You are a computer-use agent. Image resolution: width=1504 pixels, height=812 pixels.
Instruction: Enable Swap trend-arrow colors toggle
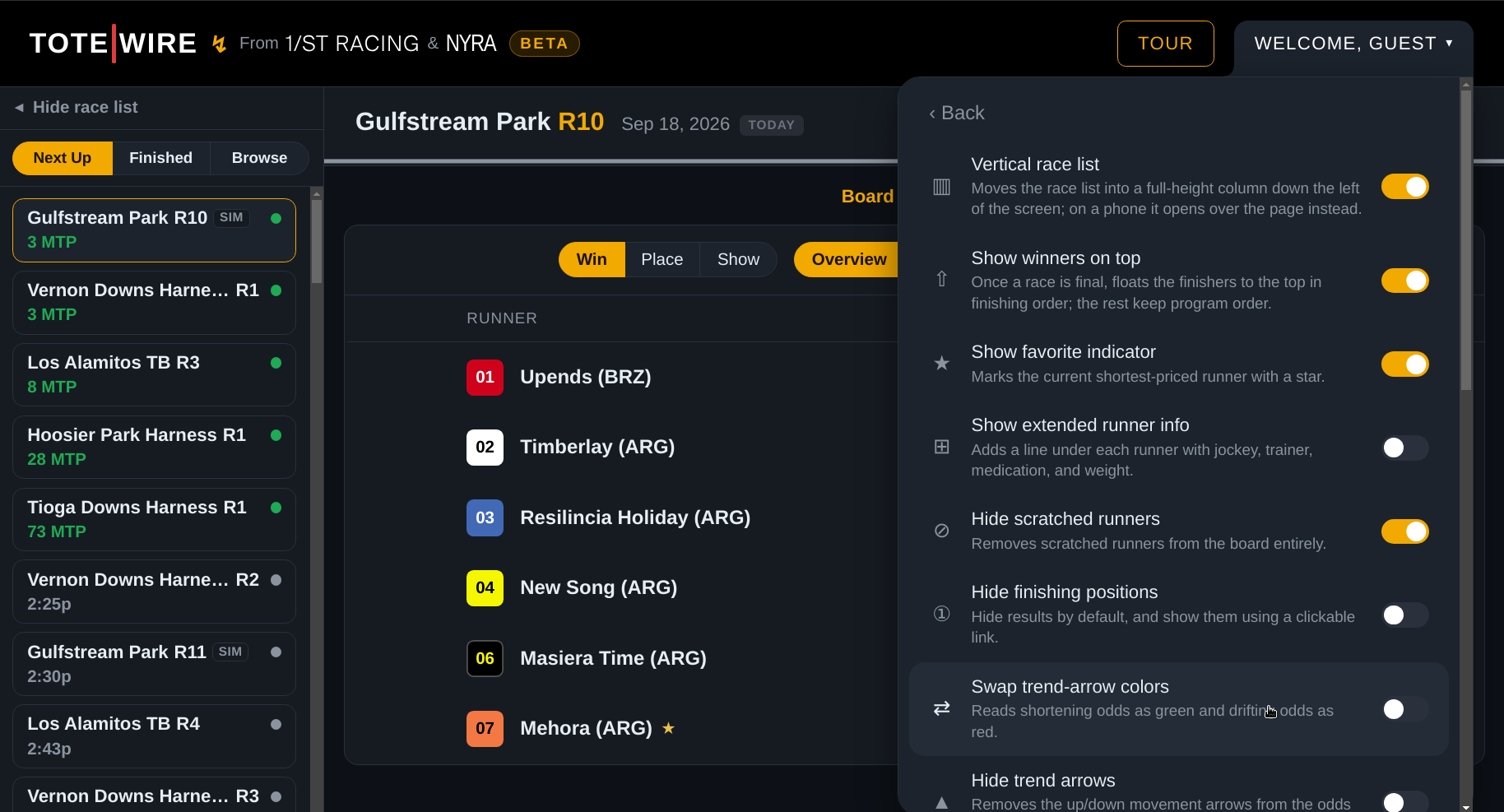coord(1404,709)
